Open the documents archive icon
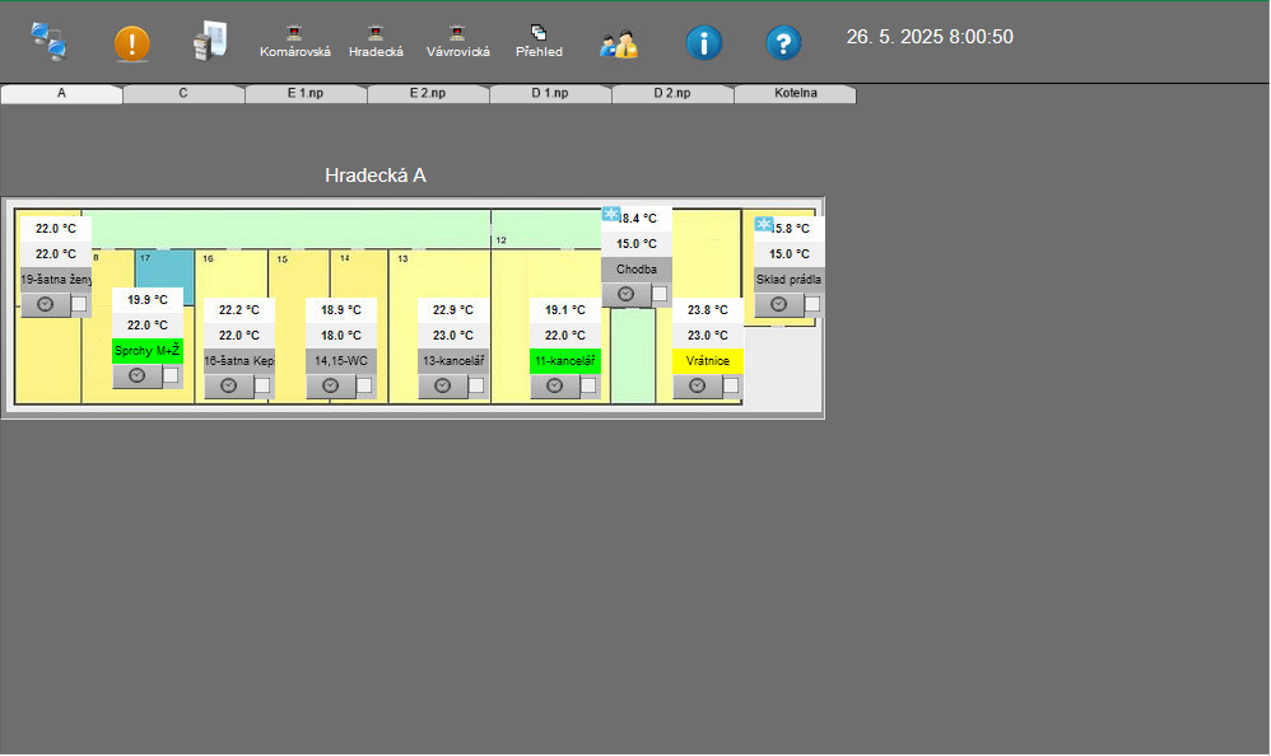Screen dimensions: 1271x756 click(210, 42)
